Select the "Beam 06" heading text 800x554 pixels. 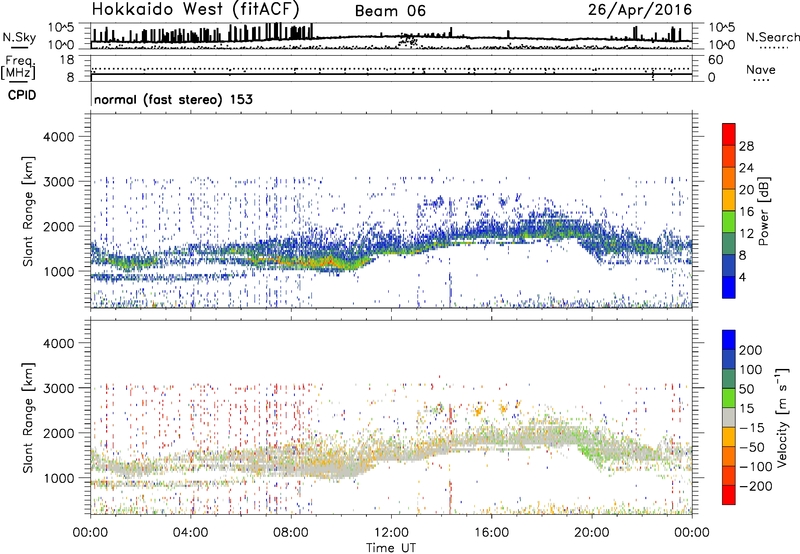390,11
